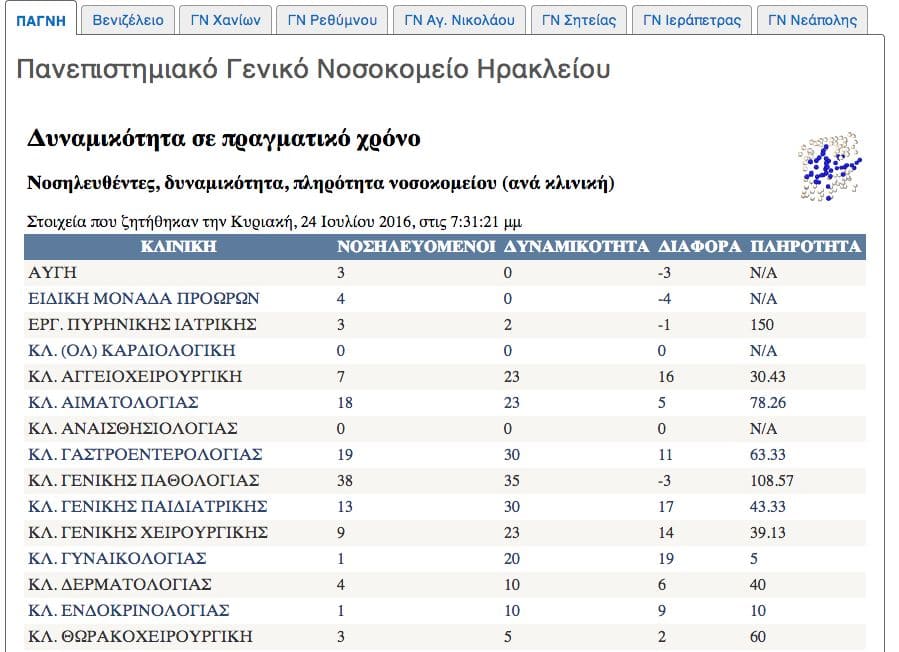Open ΚΛ. ΓΕΝΙΚΗΣ ΠΑΙΔΙΑΤΡΙΚΗΣ link
The image size is (899, 652).
(147, 506)
